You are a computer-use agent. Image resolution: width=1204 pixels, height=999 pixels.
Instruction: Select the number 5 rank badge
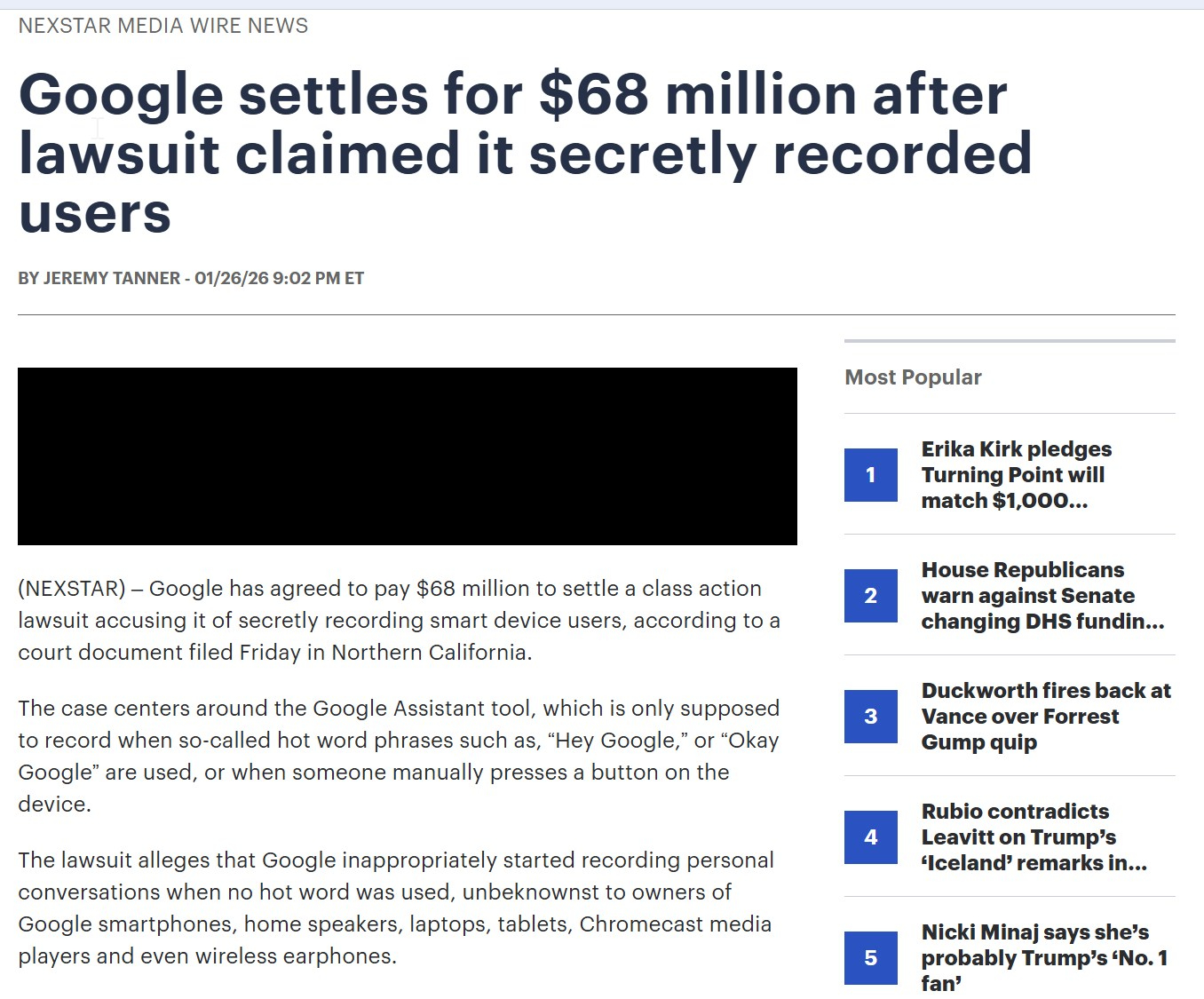(870, 958)
